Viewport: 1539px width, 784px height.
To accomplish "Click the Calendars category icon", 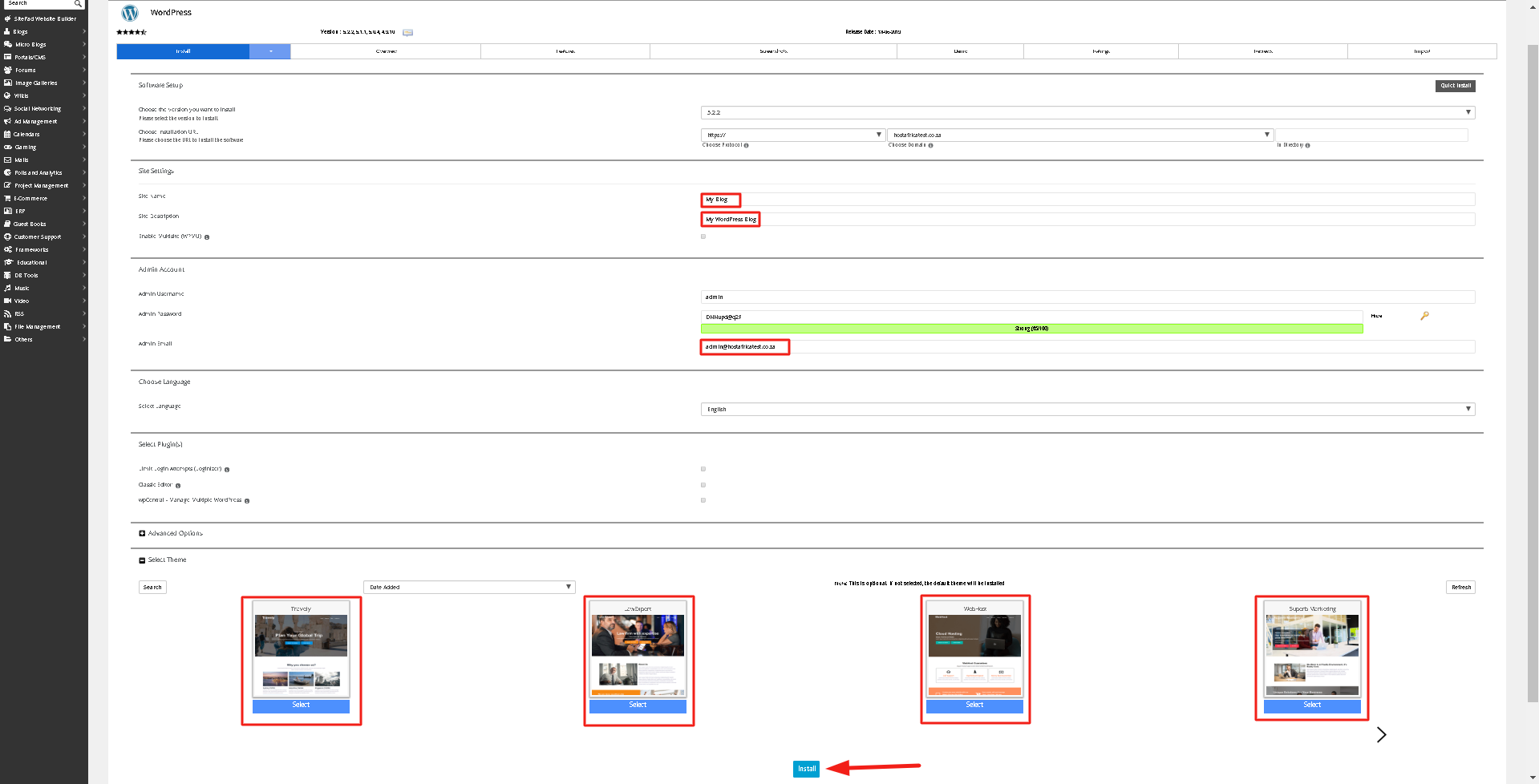I will 7,134.
